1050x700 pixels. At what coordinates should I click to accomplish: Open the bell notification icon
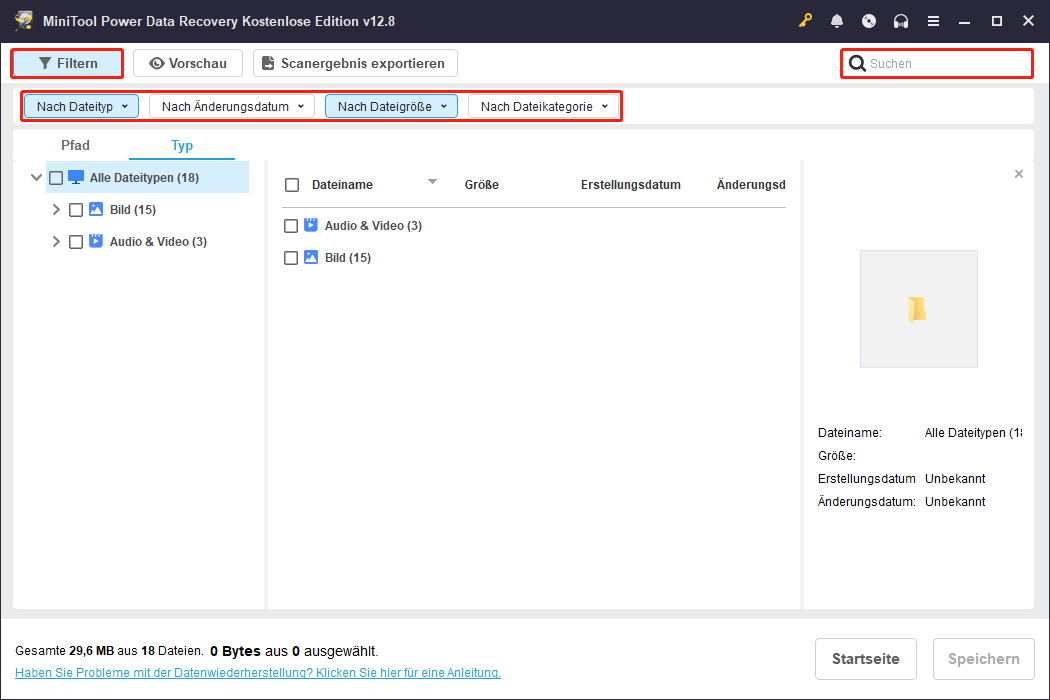[837, 20]
